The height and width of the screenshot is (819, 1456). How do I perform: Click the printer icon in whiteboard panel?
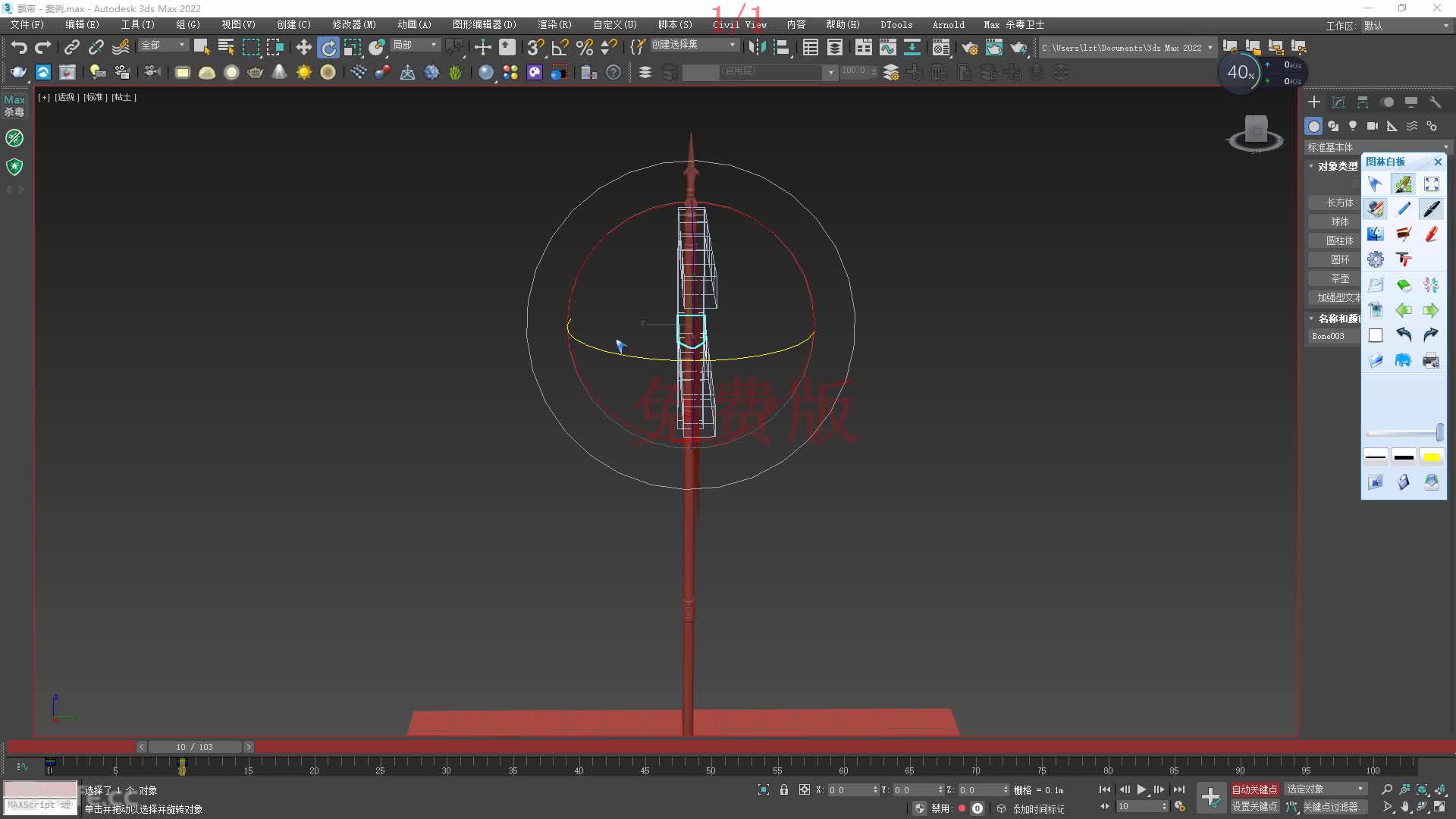click(x=1431, y=360)
